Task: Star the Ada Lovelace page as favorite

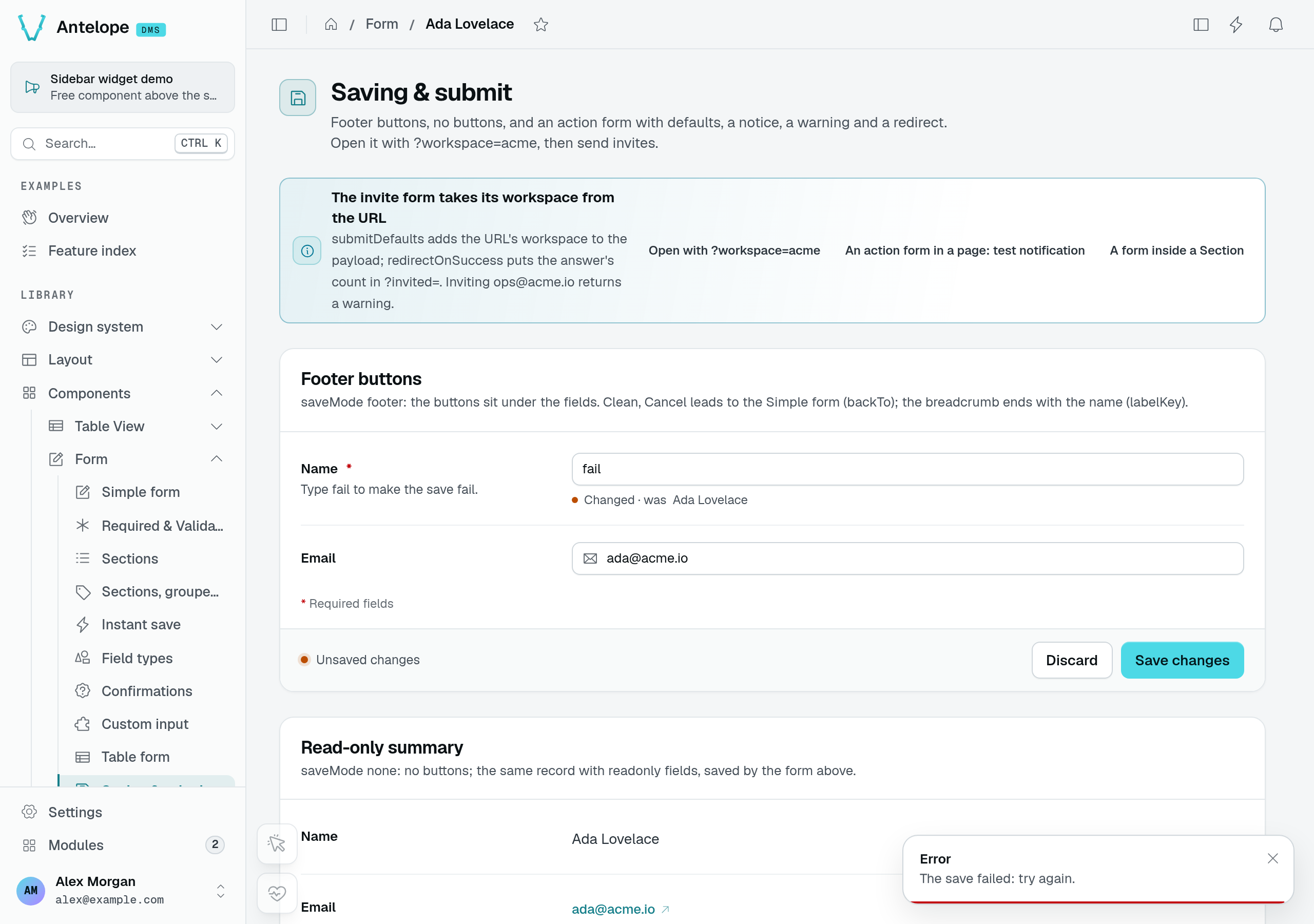Action: (541, 25)
